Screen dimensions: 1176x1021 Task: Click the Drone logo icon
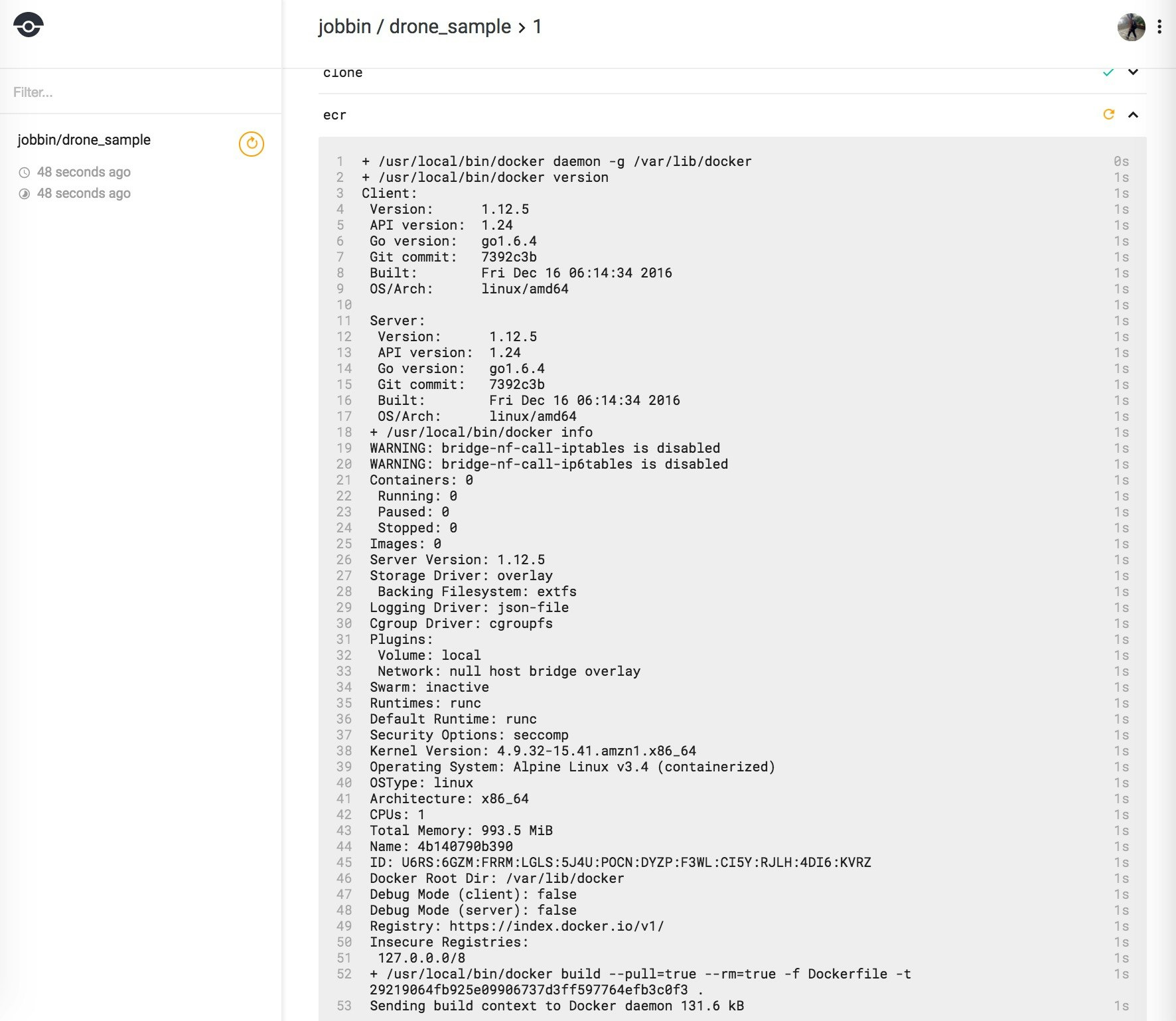28,25
